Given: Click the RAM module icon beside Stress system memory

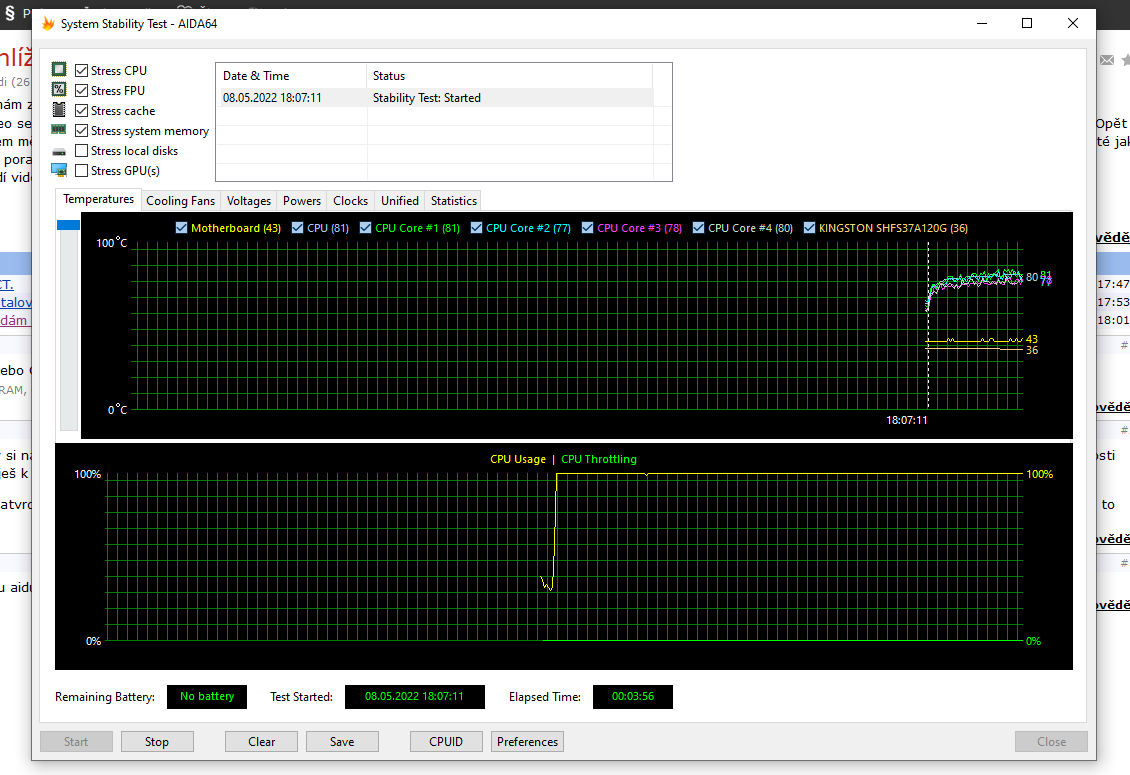Looking at the screenshot, I should 59,130.
